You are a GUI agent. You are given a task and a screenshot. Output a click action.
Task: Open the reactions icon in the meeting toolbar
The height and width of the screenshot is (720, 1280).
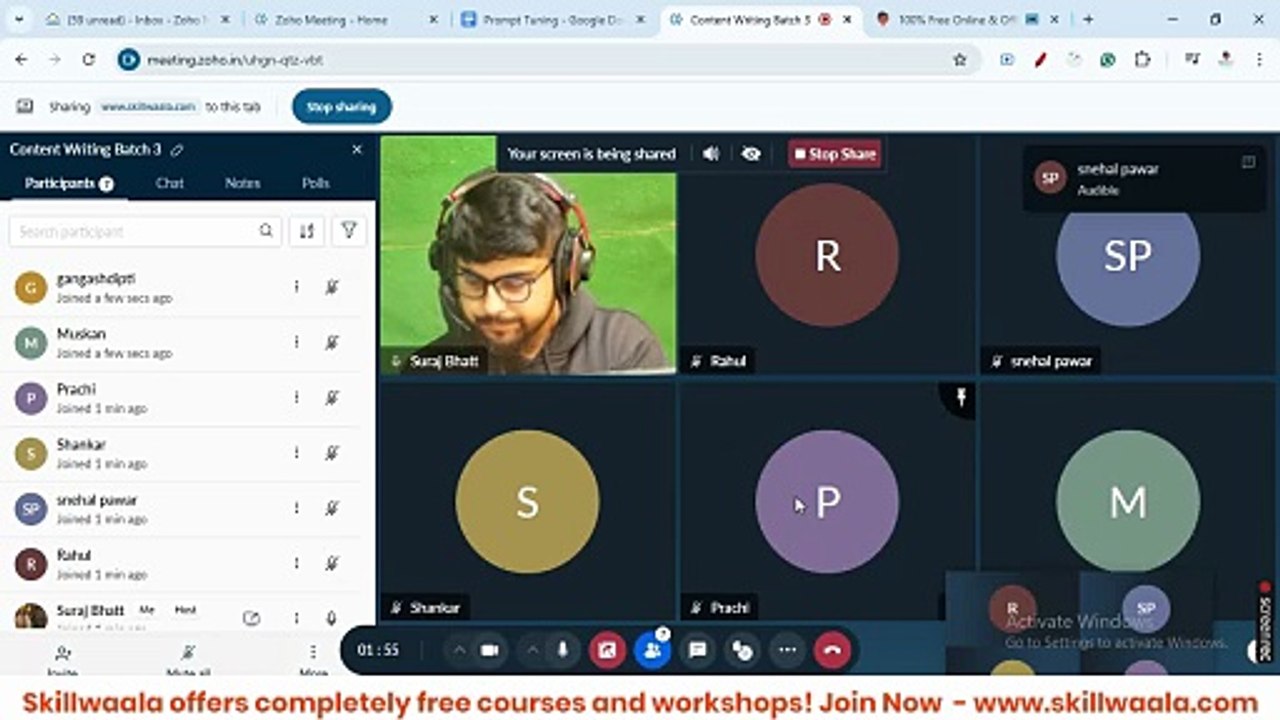(x=742, y=650)
